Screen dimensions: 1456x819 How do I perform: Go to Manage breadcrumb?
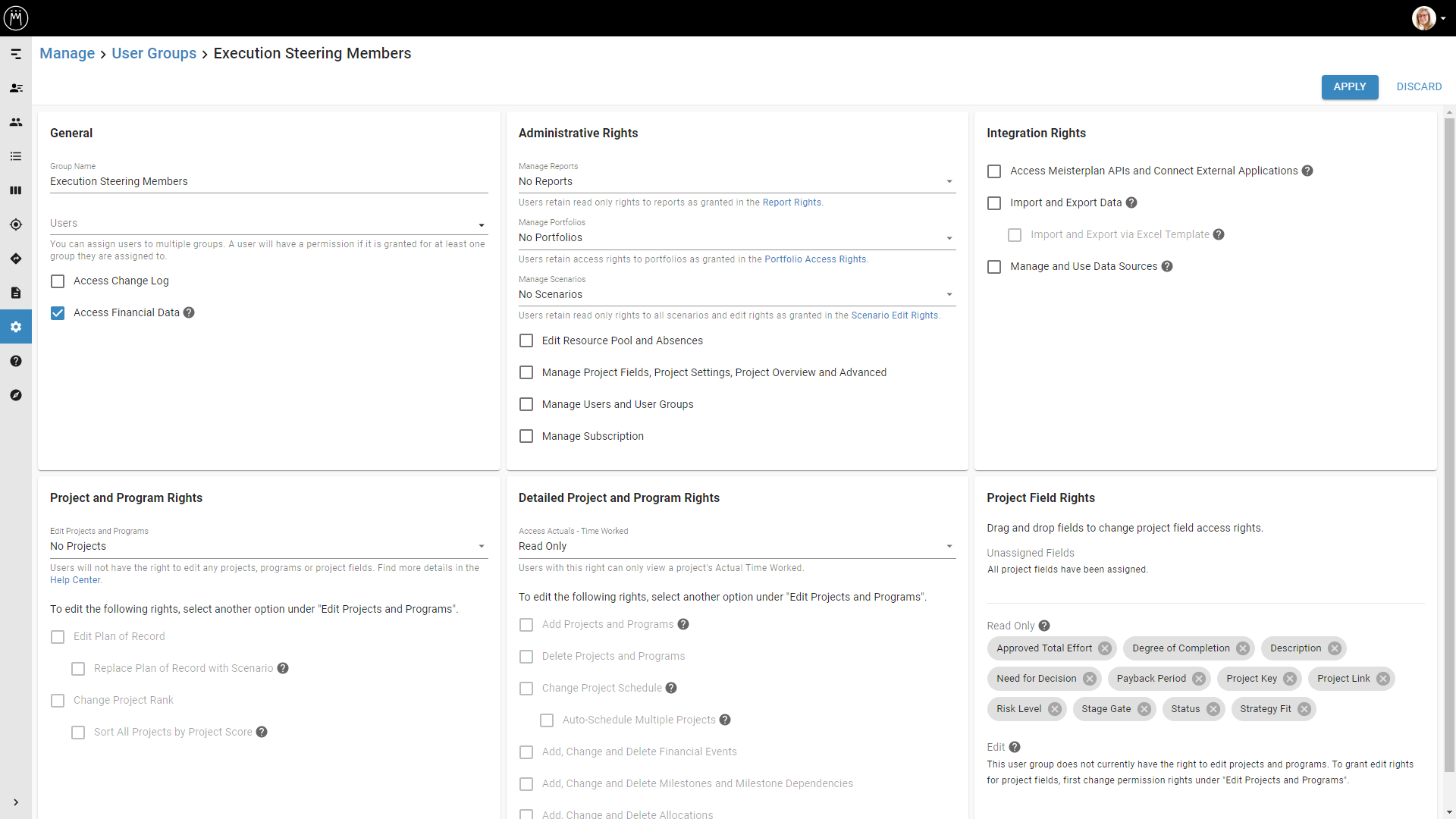click(67, 53)
